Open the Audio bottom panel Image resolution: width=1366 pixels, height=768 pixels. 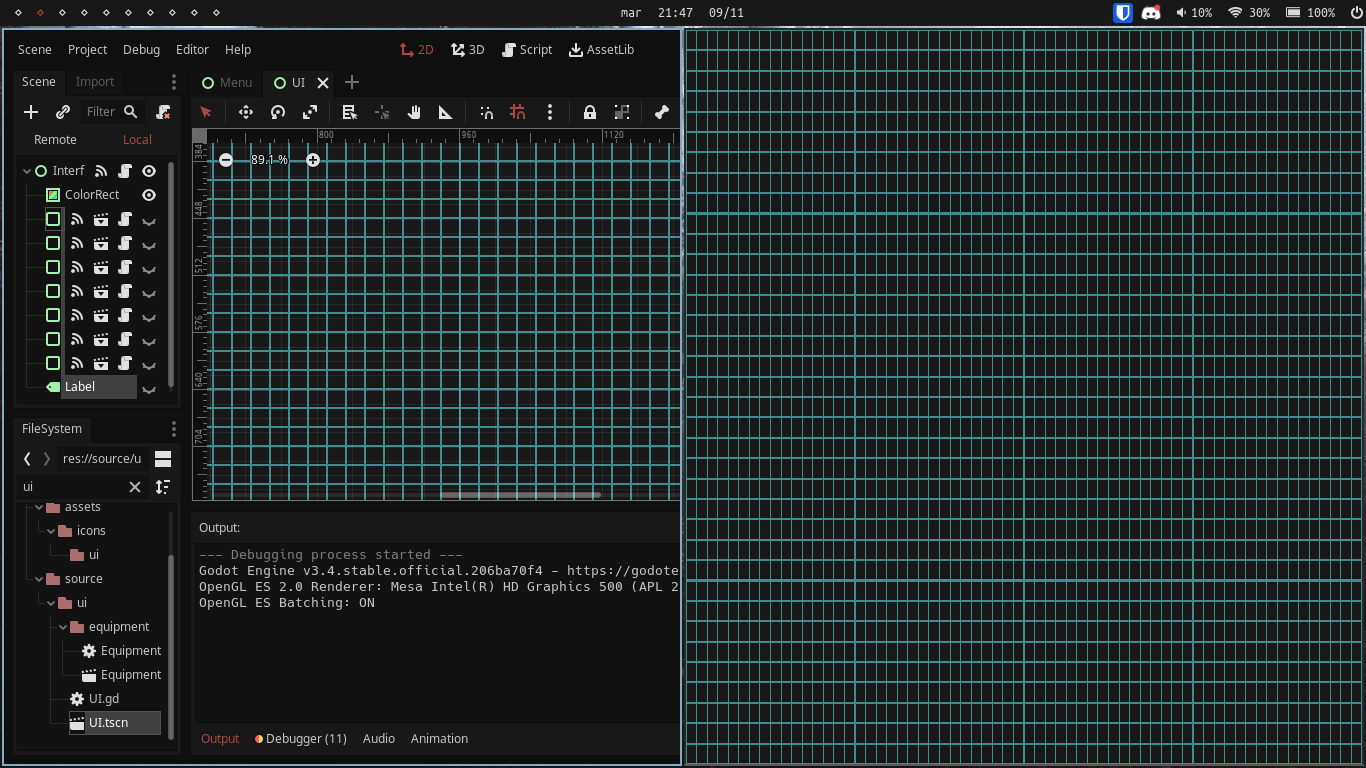click(x=379, y=739)
